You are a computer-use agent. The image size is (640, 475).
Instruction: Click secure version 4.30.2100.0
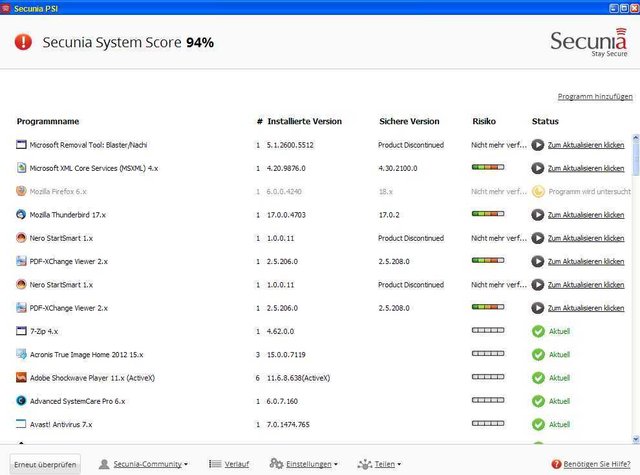398,168
